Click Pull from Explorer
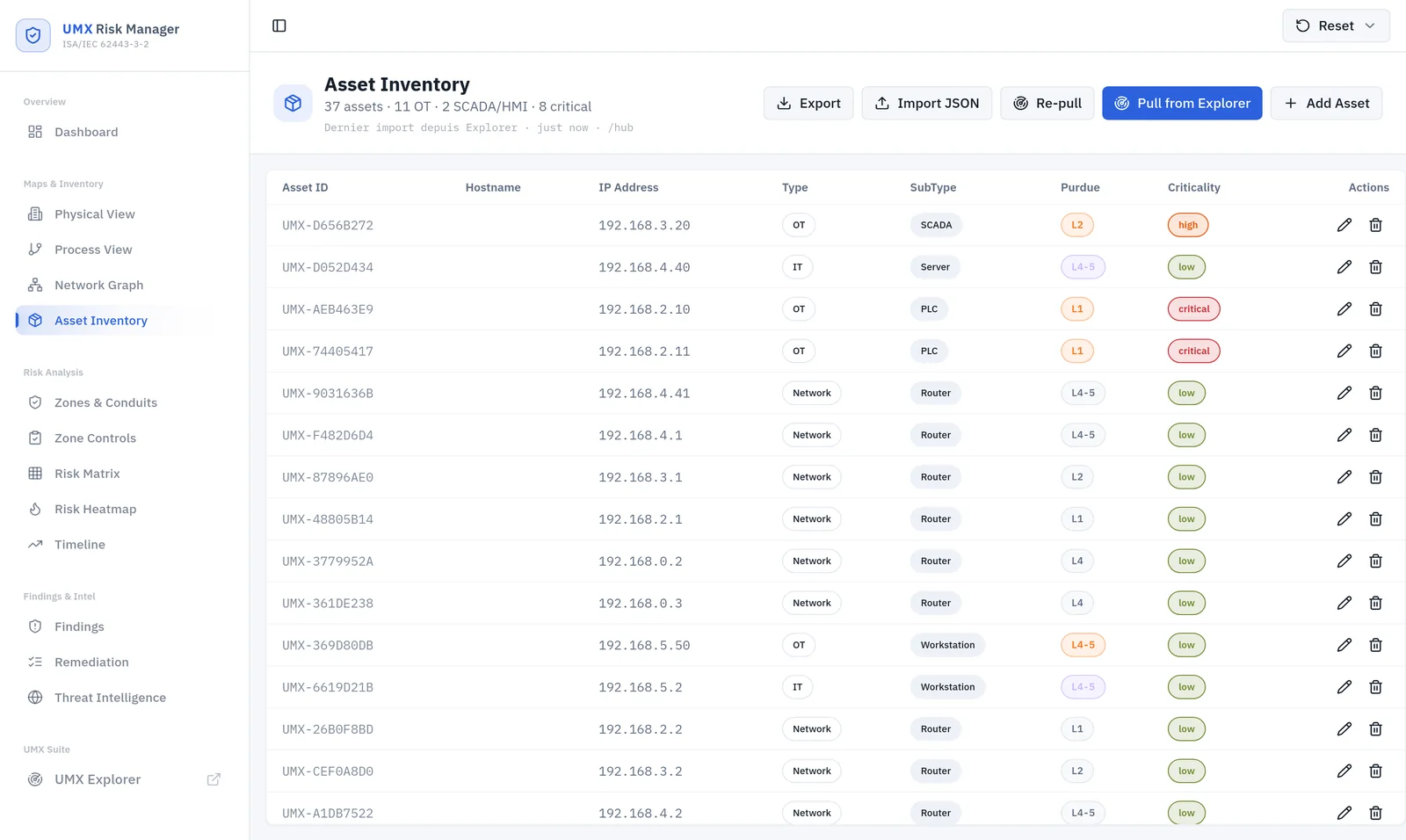The height and width of the screenshot is (840, 1406). [1182, 103]
